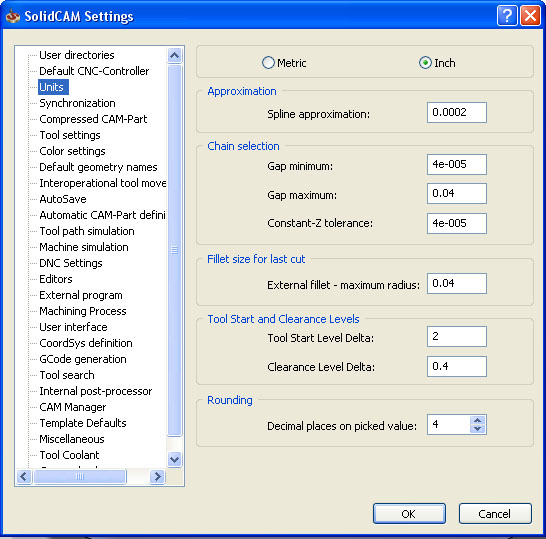Screen dimensions: 546x539
Task: Click the vertical scrollbar thumb in tree
Action: coord(174,250)
